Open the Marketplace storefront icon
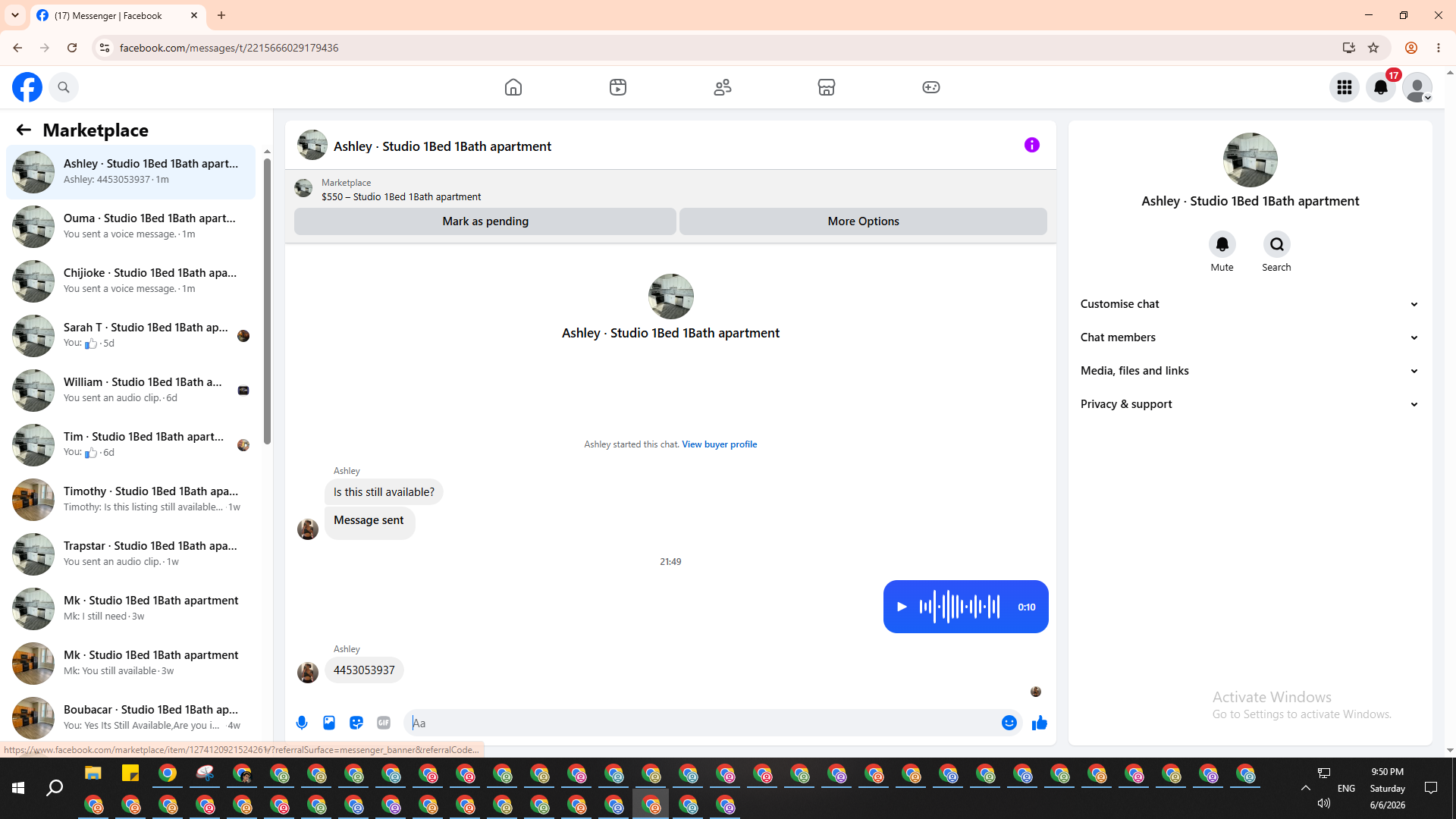 tap(827, 87)
